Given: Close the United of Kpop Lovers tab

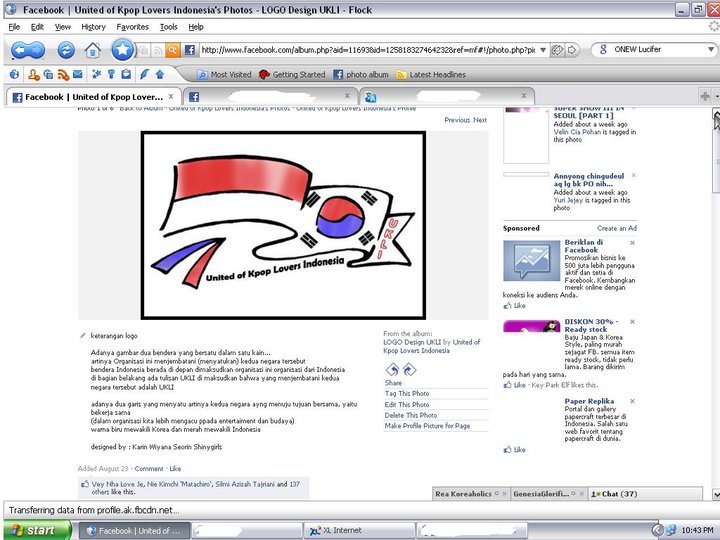Looking at the screenshot, I should pos(171,96).
